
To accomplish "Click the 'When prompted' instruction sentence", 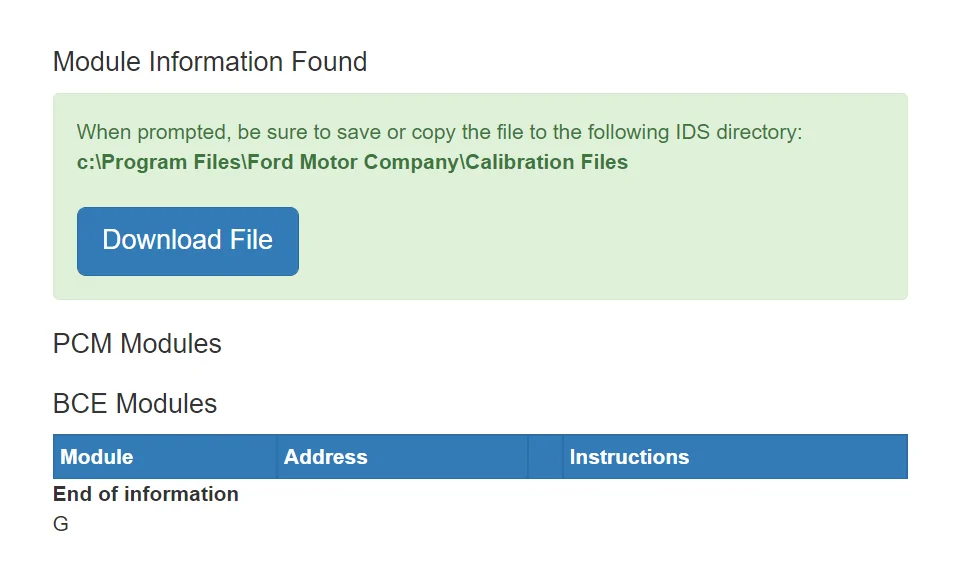I will pyautogui.click(x=439, y=132).
